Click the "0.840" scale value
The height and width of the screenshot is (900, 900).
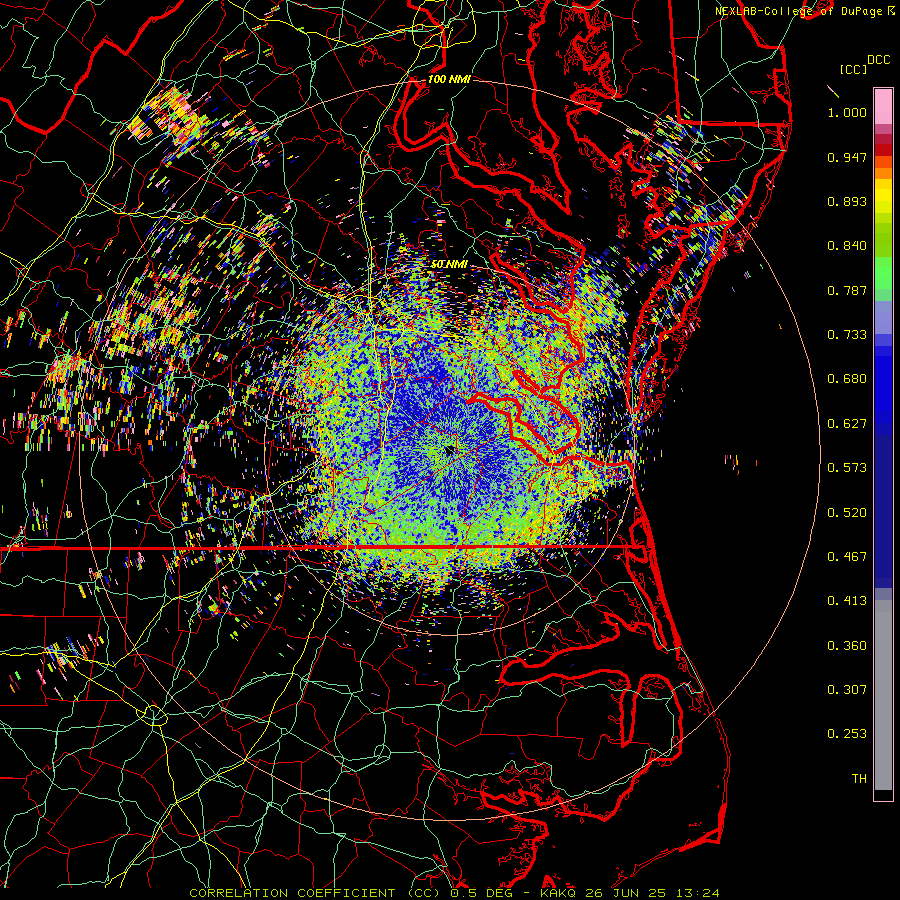click(847, 246)
